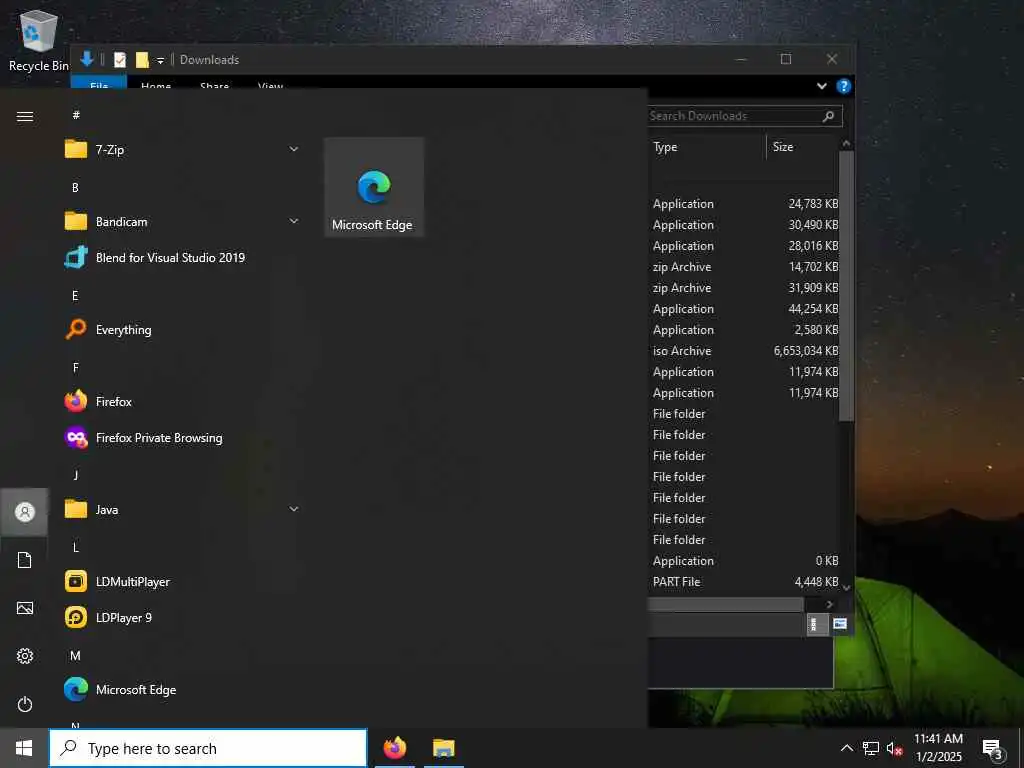The height and width of the screenshot is (768, 1024).
Task: Click the Downloads blue arrow title icon
Action: coord(87,59)
